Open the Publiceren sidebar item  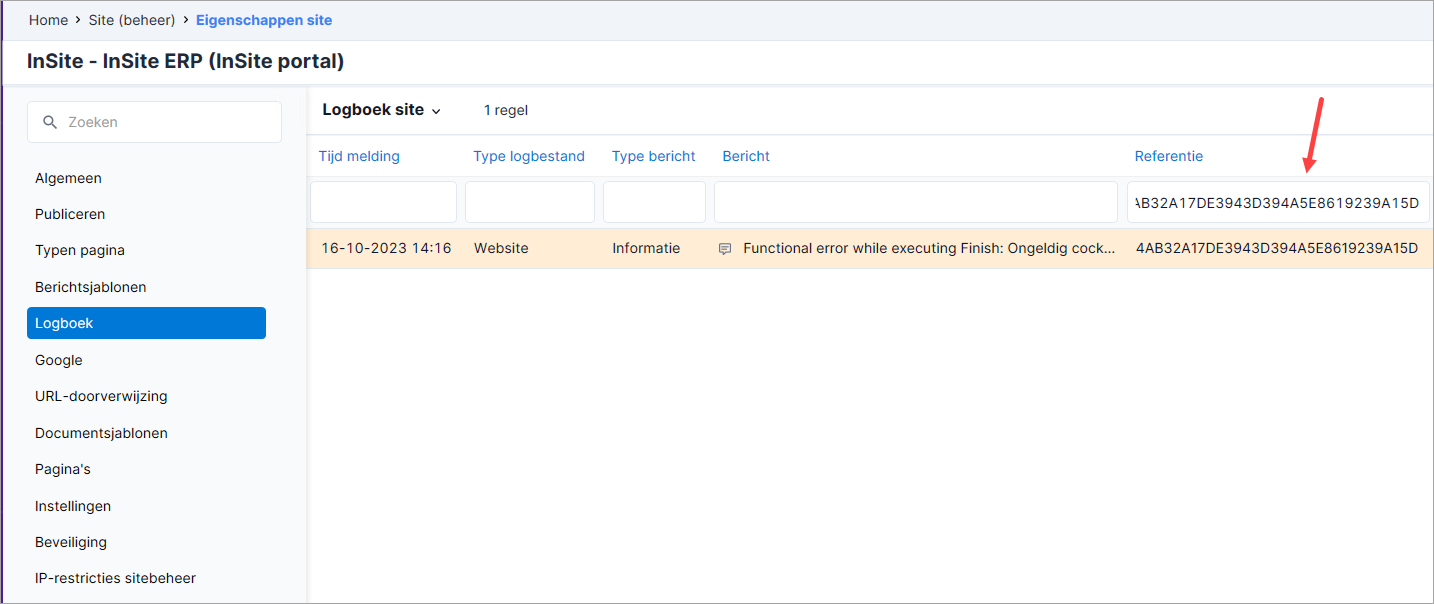point(70,214)
